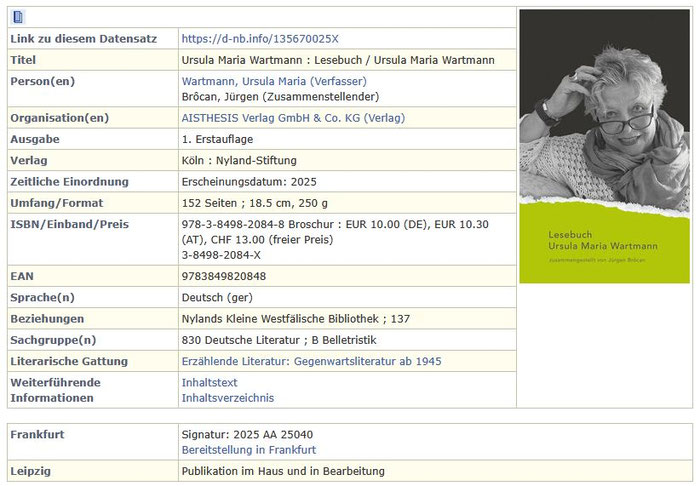Image resolution: width=700 pixels, height=486 pixels.
Task: Click the language value Deutsch (ger)
Action: coord(217,297)
